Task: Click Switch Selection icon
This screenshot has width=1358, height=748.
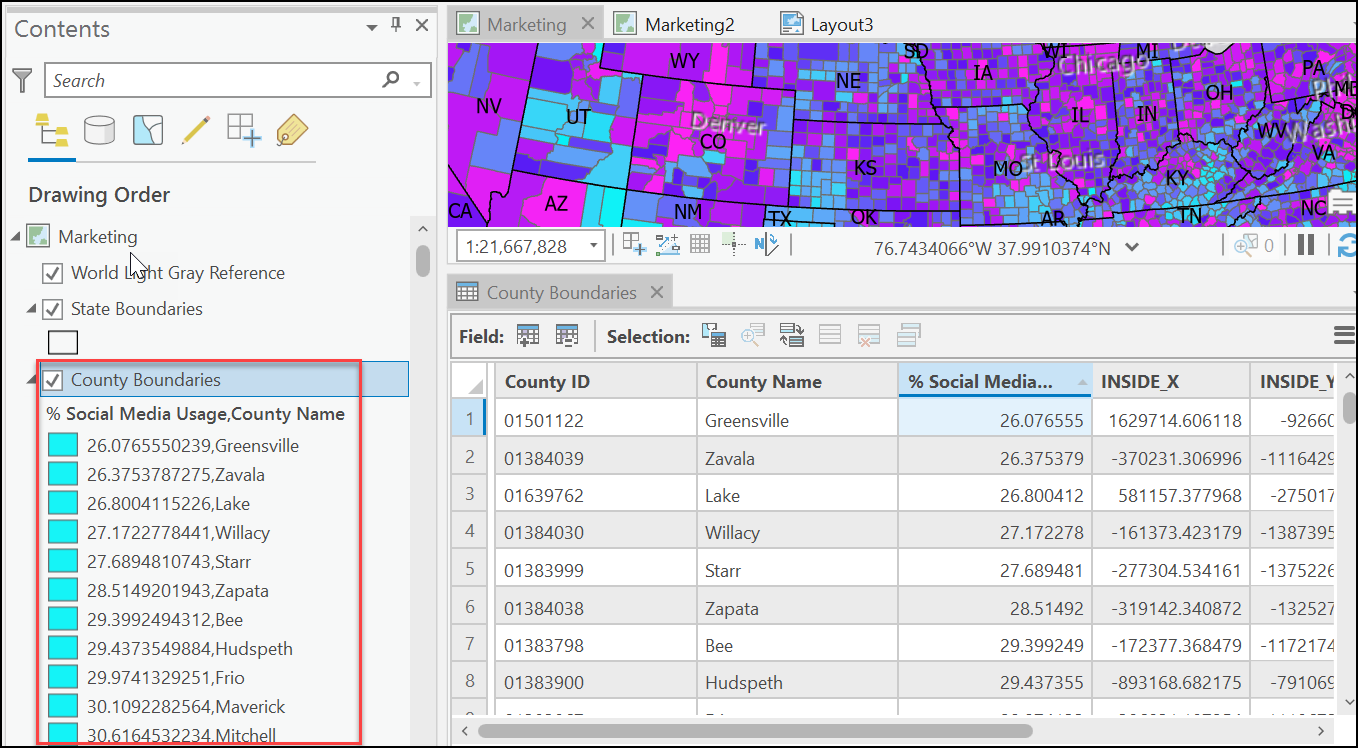Action: coord(792,336)
